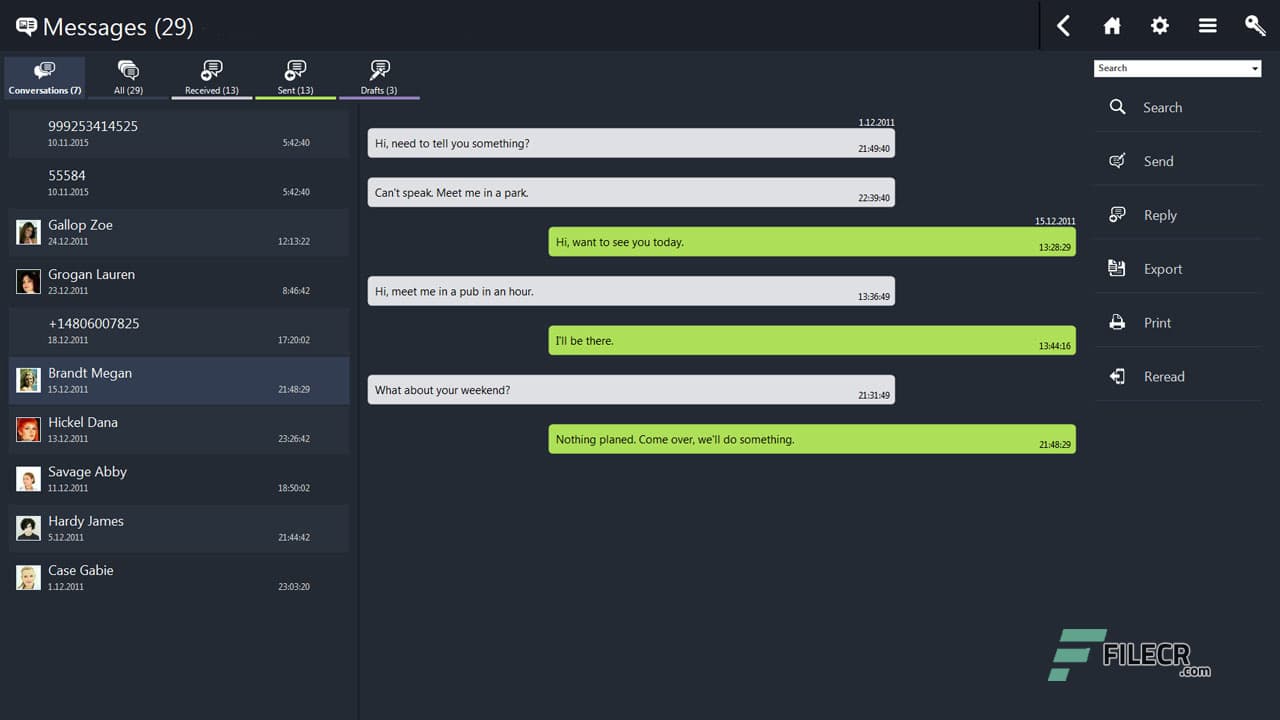The height and width of the screenshot is (720, 1280).
Task: Click the Export messages icon
Action: point(1118,268)
